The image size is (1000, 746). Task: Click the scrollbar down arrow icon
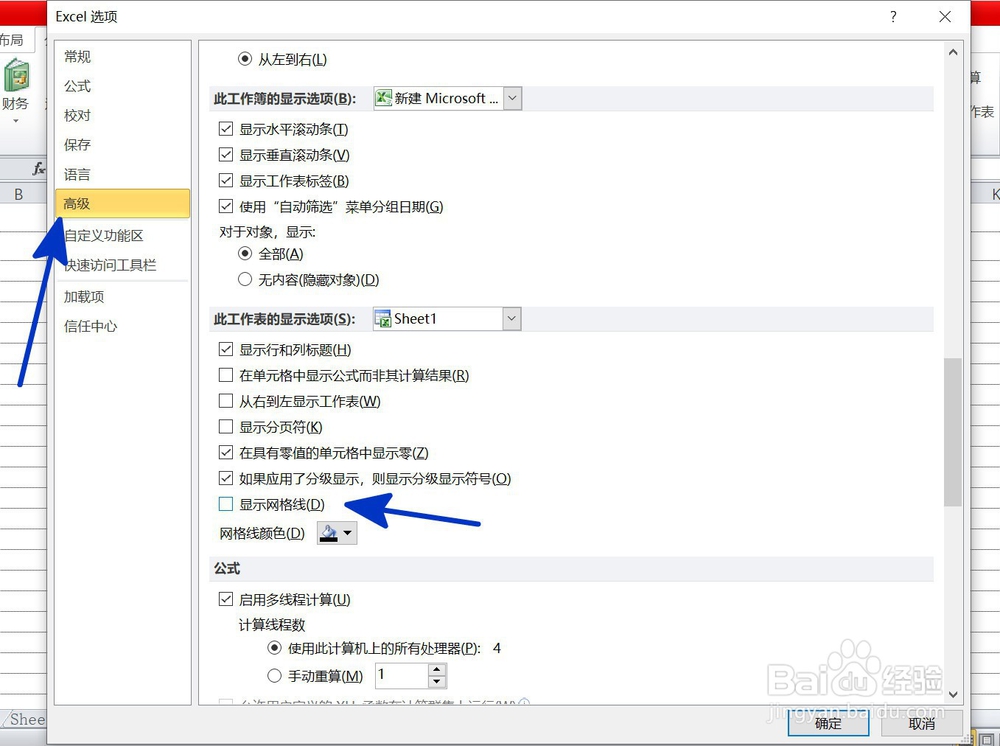click(953, 694)
